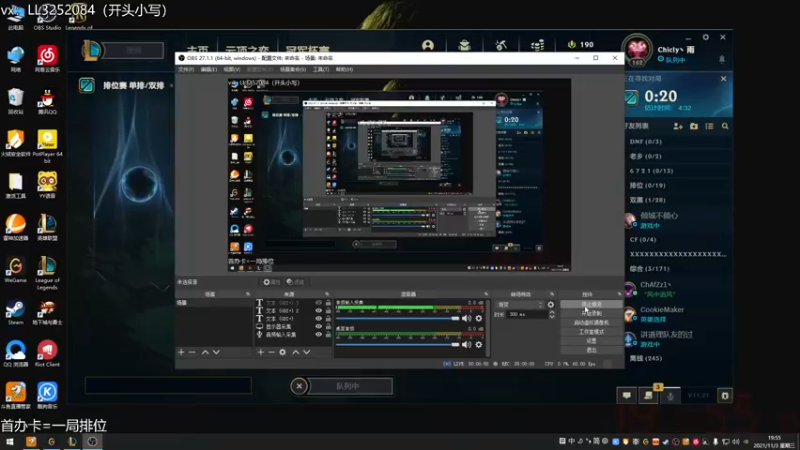Toggle lock on audio input capture source
This screenshot has height=450, width=800.
click(x=328, y=335)
